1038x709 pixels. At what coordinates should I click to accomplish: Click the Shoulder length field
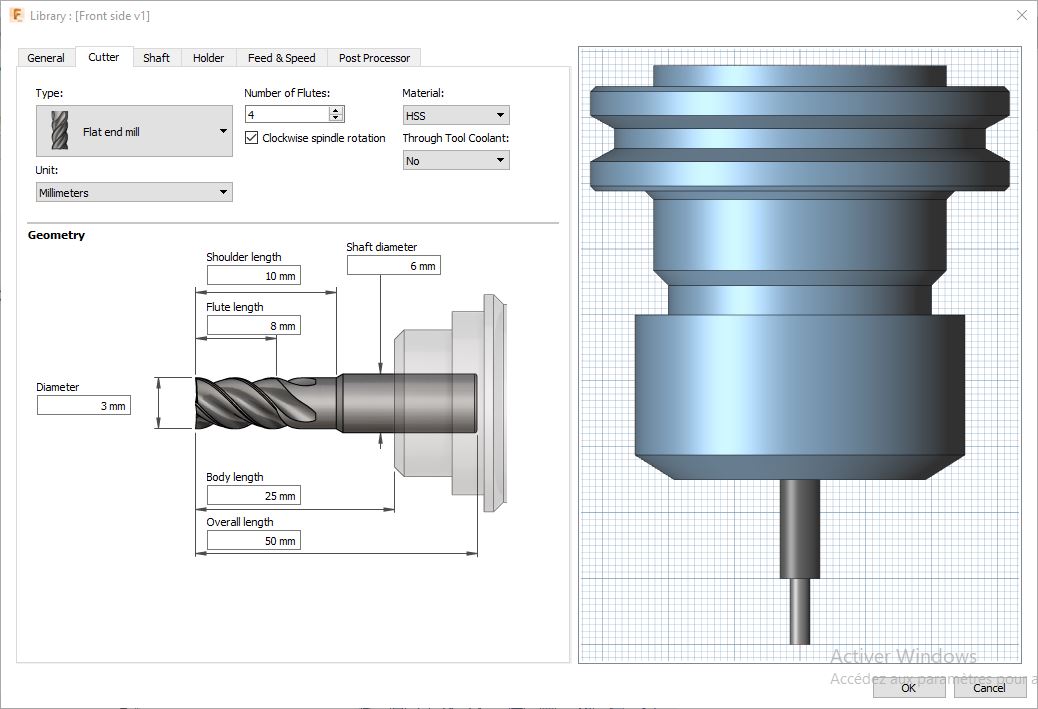(x=254, y=275)
